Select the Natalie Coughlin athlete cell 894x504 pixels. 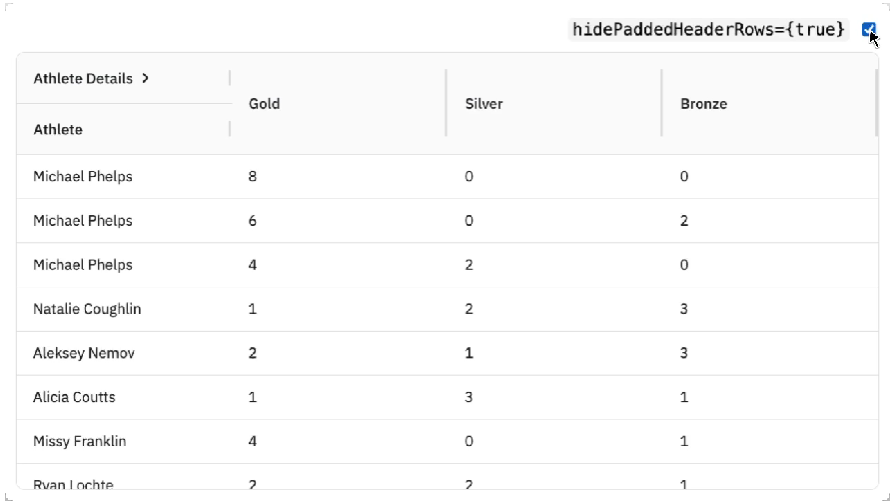tap(87, 309)
